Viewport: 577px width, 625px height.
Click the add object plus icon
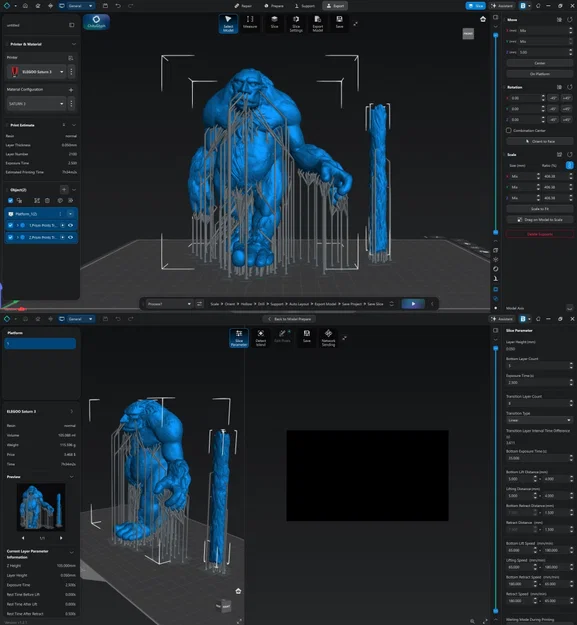[x=64, y=190]
